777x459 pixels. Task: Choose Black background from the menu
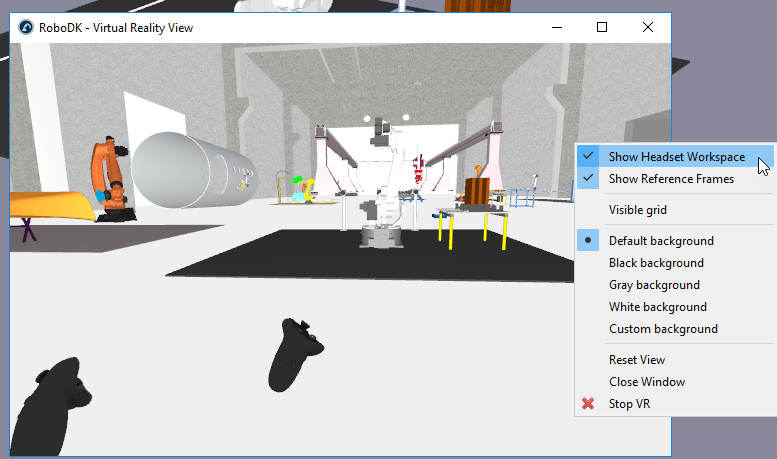(656, 263)
